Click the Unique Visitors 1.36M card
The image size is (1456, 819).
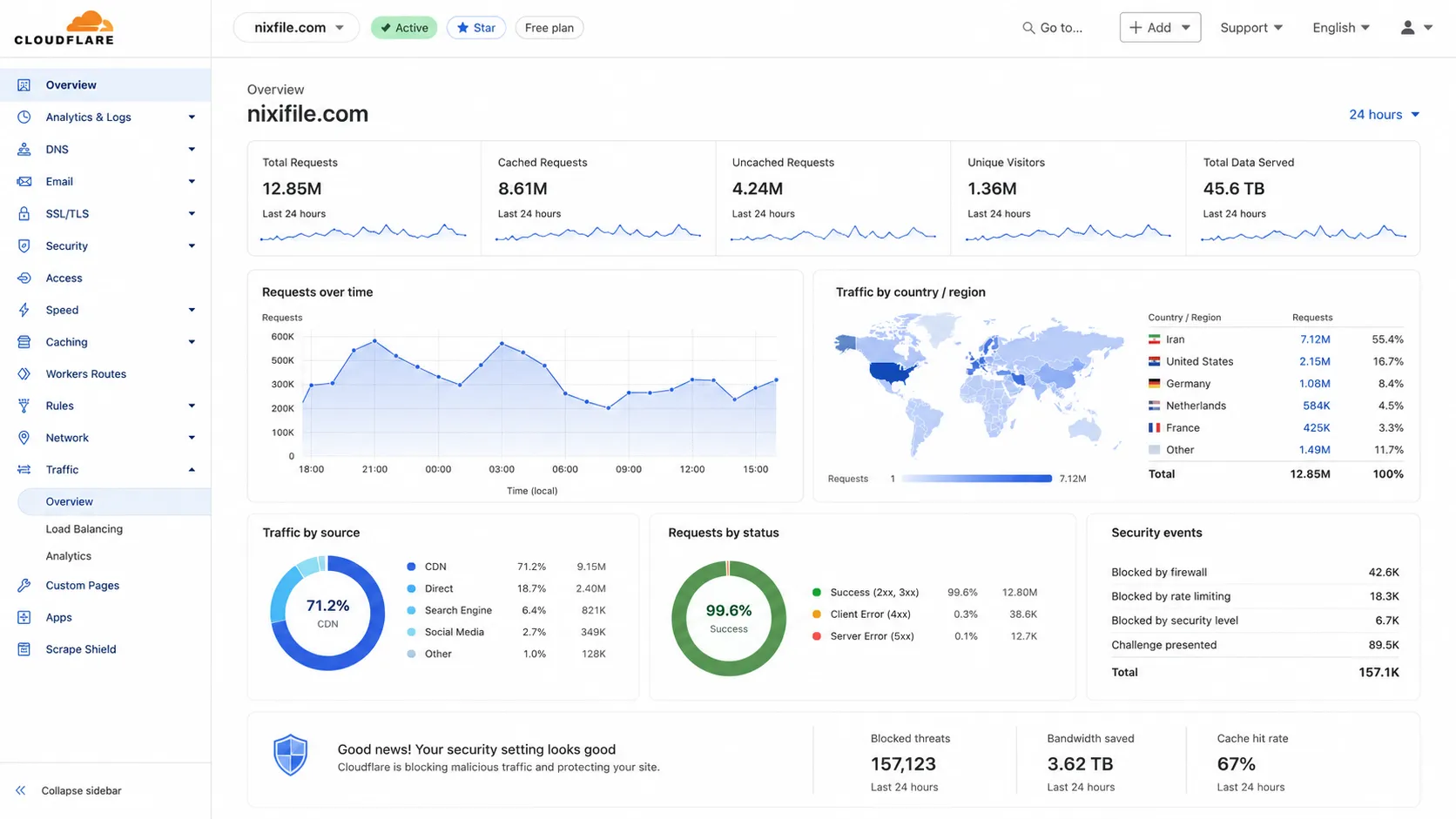point(1068,198)
